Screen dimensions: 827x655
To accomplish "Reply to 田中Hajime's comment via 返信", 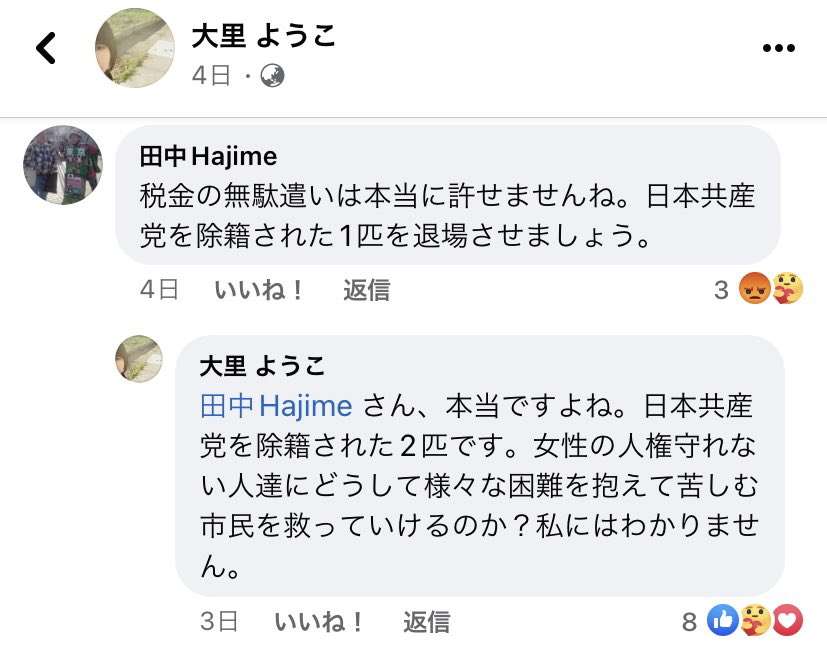I will 366,290.
